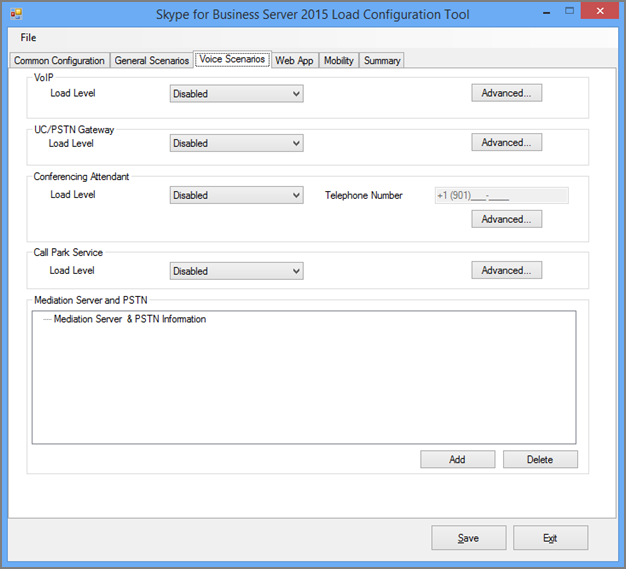Viewport: 626px width, 569px height.
Task: Expand the VoIP Load Level dropdown
Action: coord(236,93)
